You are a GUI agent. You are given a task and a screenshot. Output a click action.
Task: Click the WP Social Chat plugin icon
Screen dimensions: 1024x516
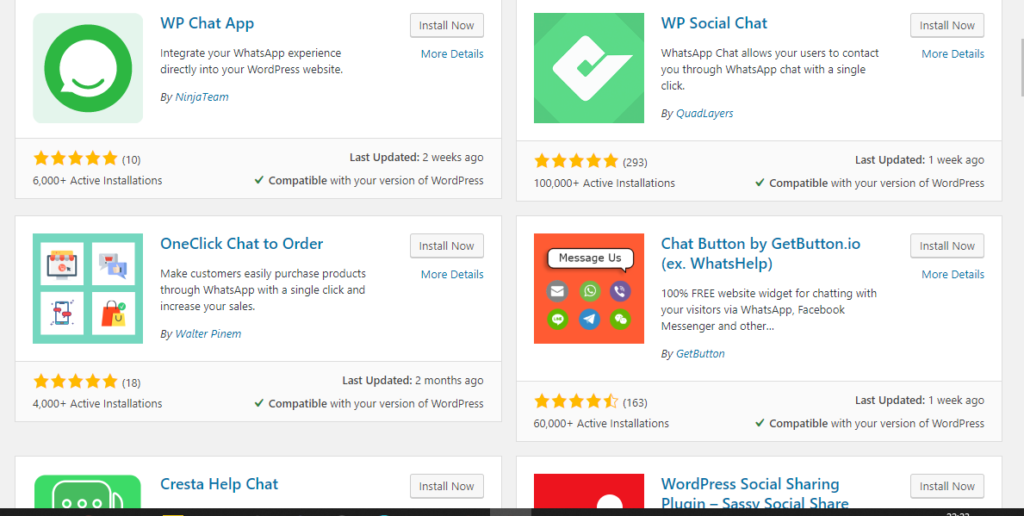[588, 68]
